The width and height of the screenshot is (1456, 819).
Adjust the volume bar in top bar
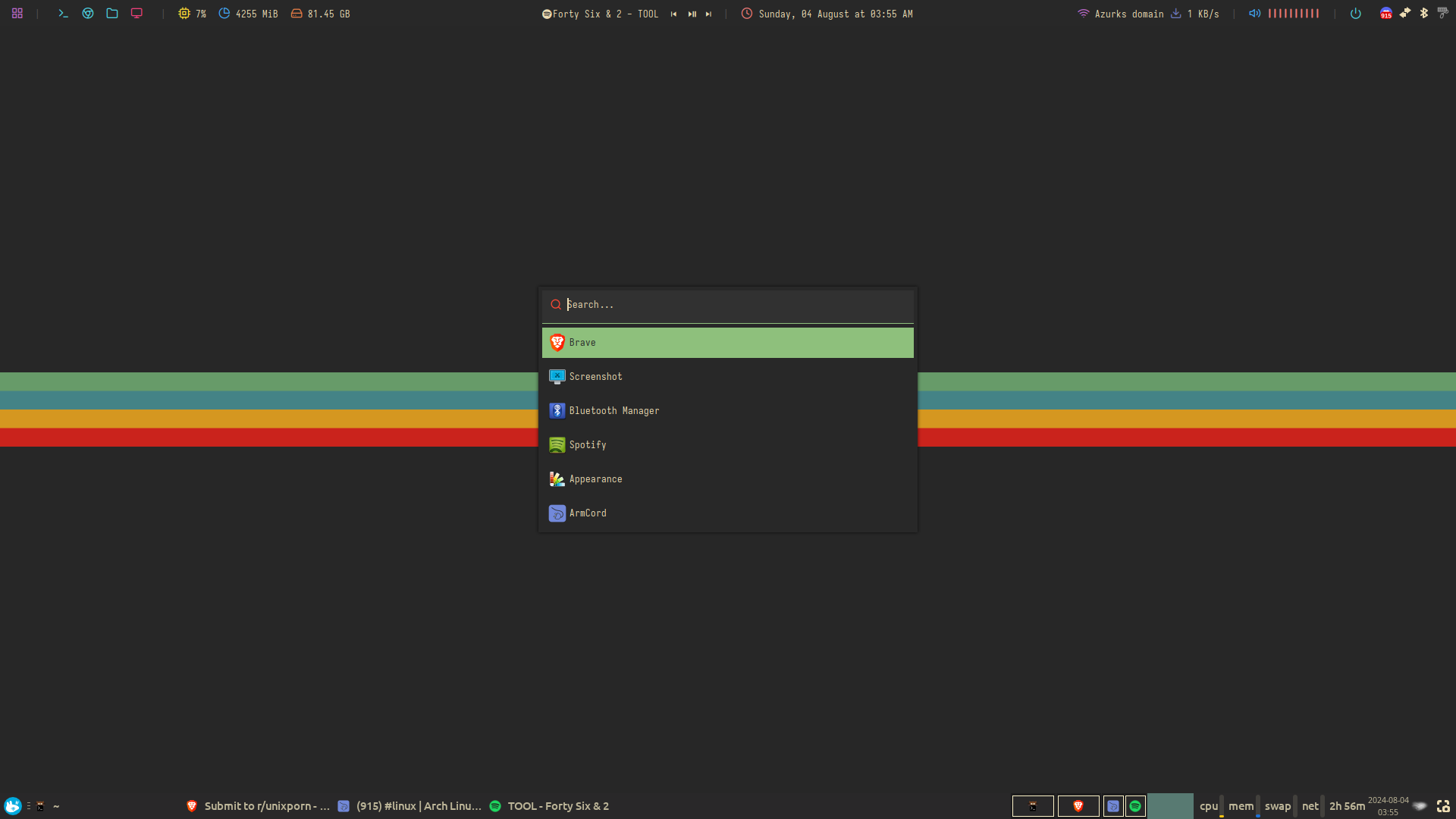pos(1294,14)
